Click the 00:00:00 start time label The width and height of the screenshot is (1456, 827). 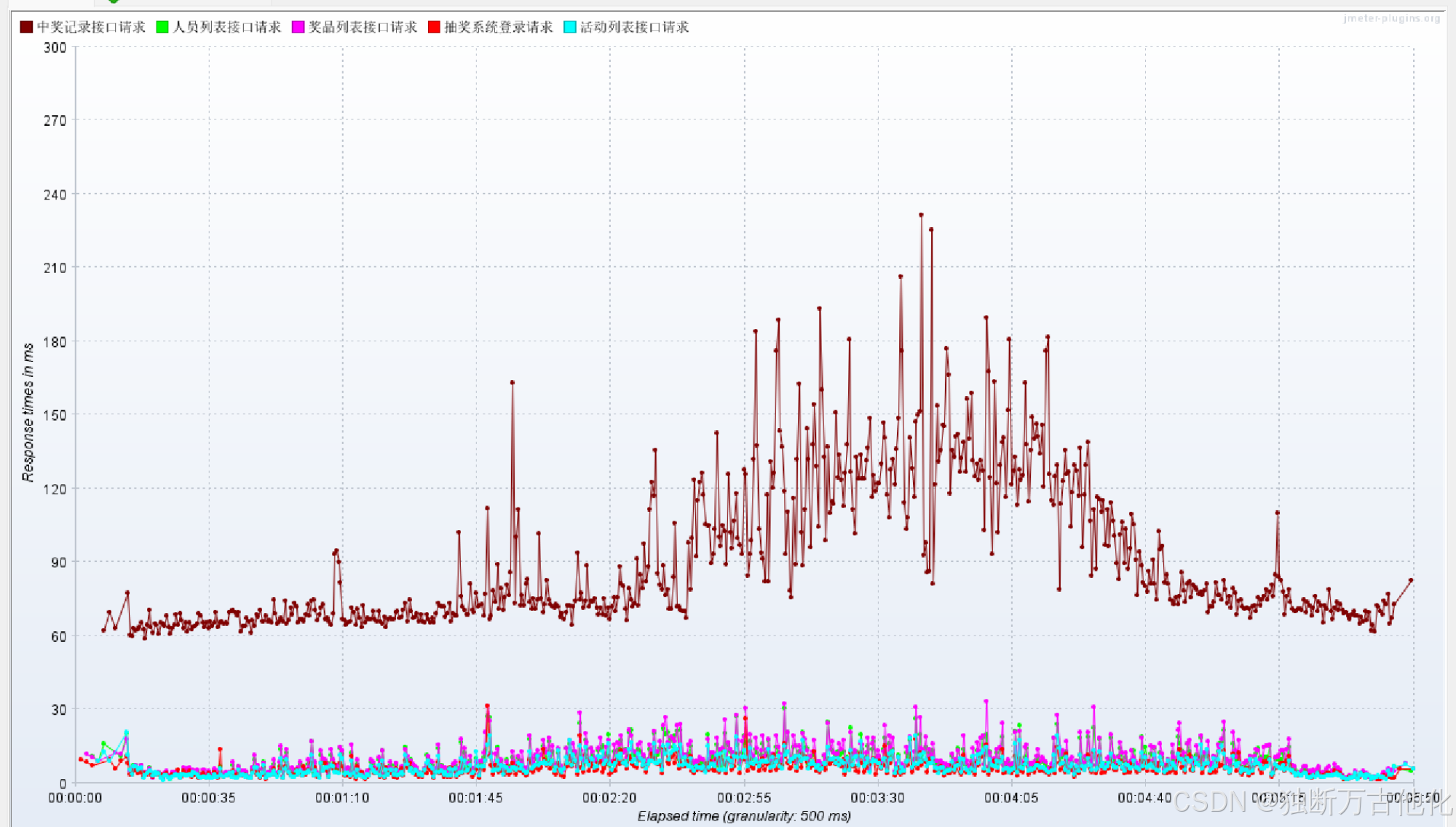click(x=75, y=798)
